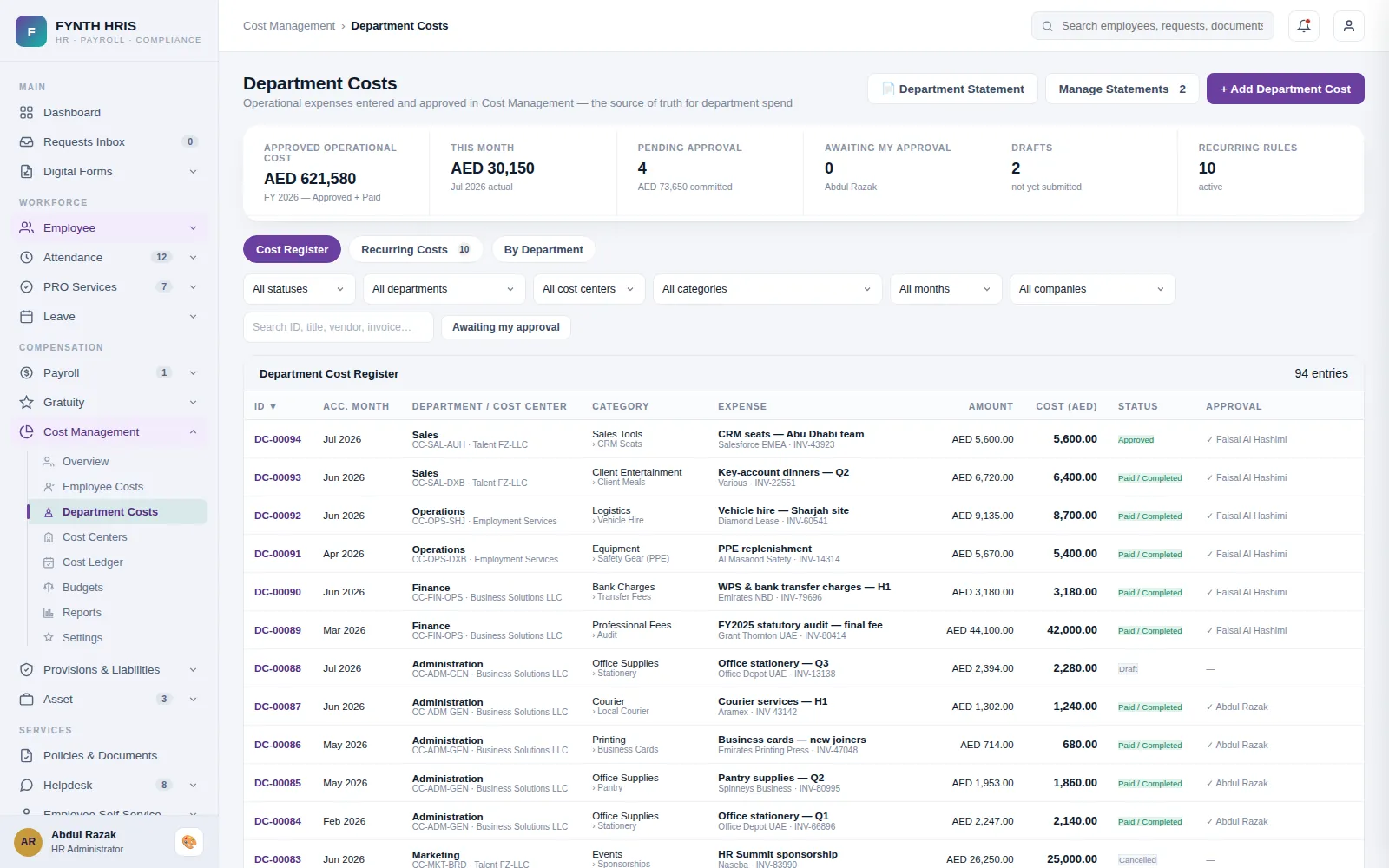Click the FYNTH HRIS logo icon
The image size is (1389, 868).
(x=31, y=31)
